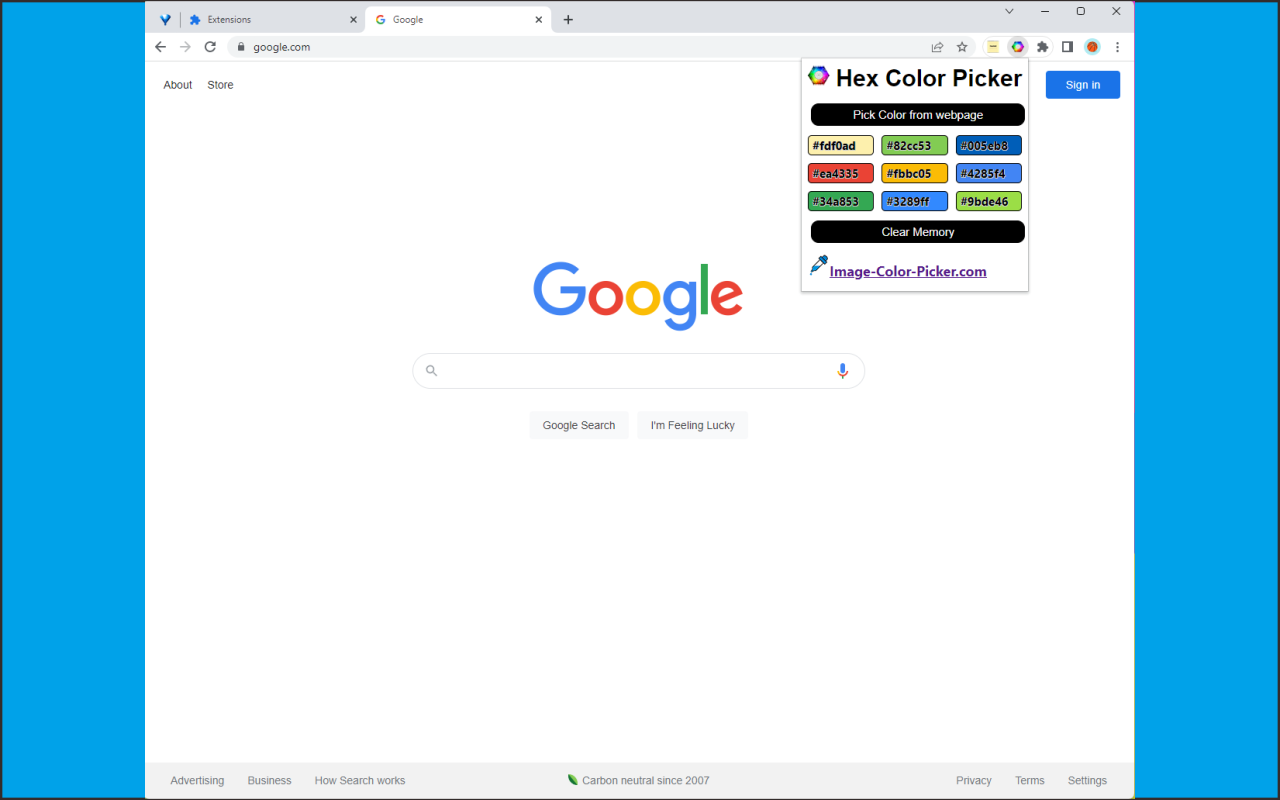The height and width of the screenshot is (800, 1280).
Task: Click the Hex Color Picker extension icon
Action: coord(1017,47)
